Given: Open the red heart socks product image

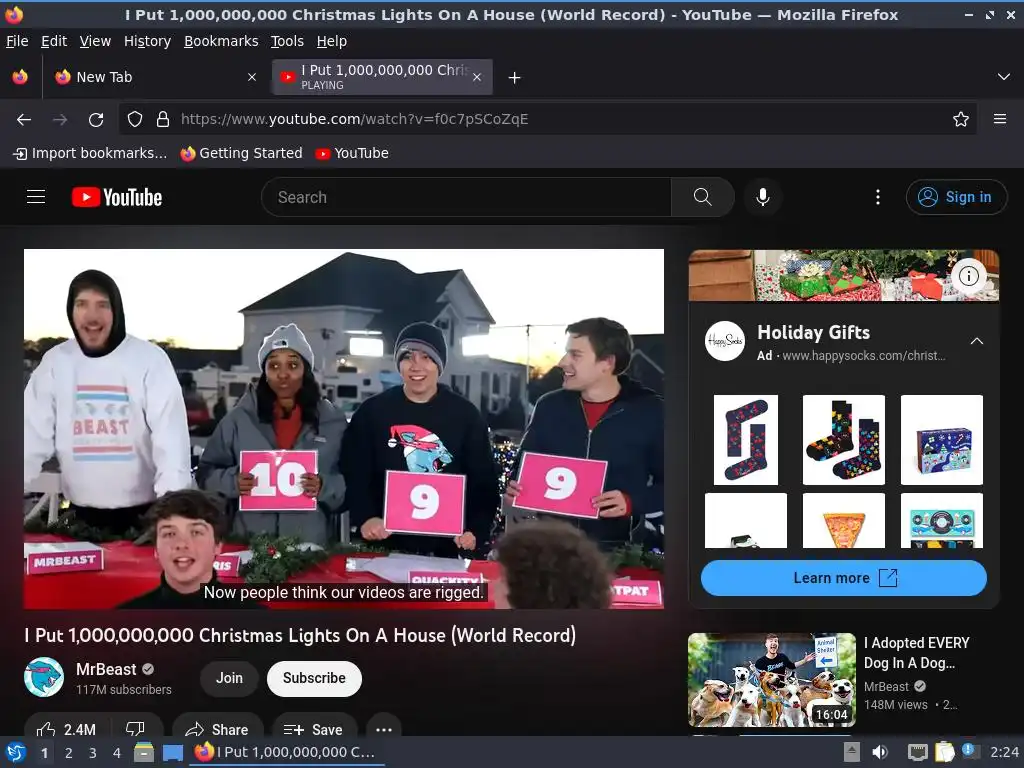Looking at the screenshot, I should (746, 440).
